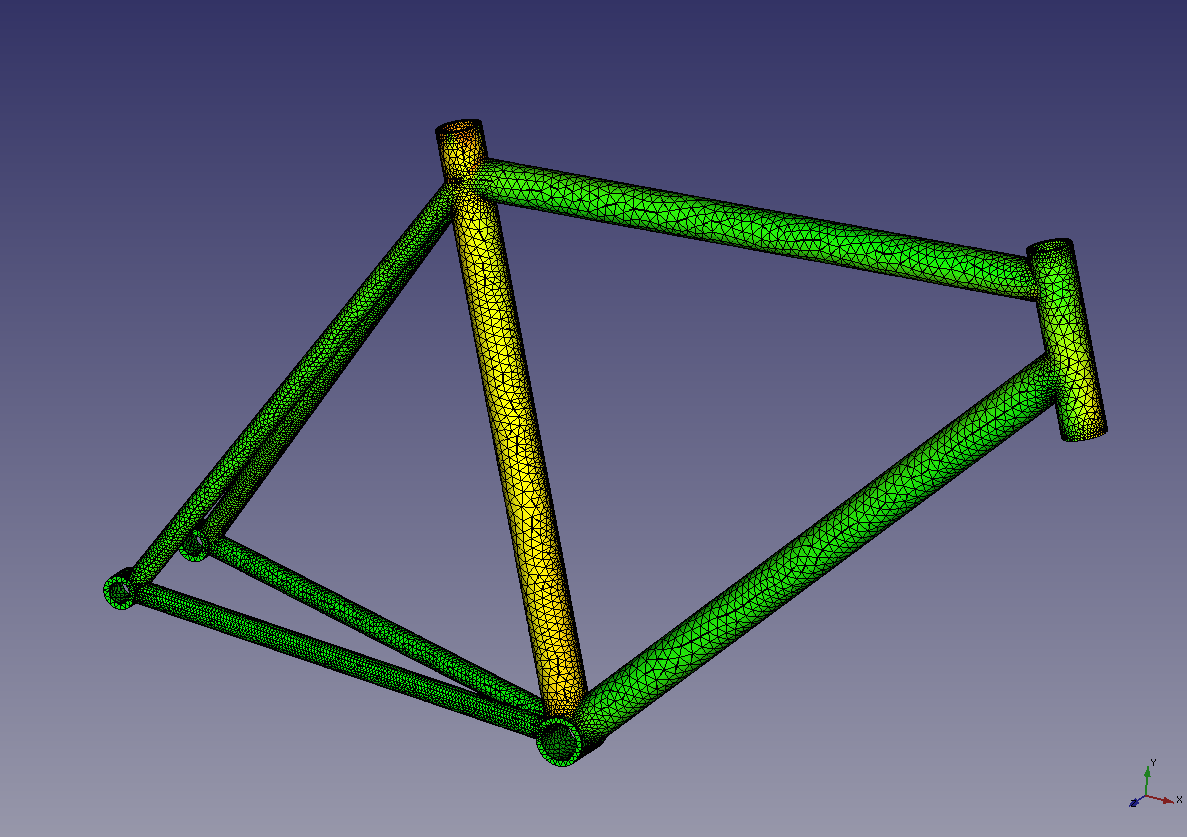1187x837 pixels.
Task: Pick the head tube at the frame front
Action: pyautogui.click(x=1067, y=340)
